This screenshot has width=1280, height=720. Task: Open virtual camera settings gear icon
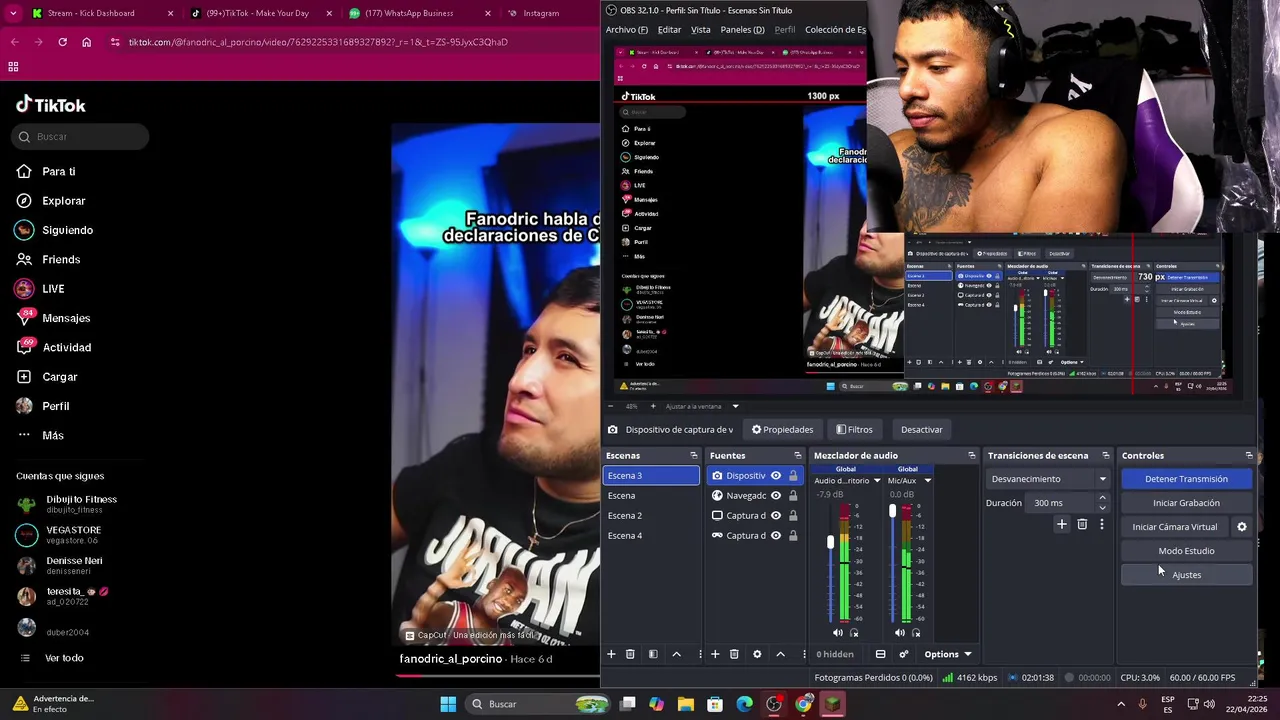(1242, 527)
